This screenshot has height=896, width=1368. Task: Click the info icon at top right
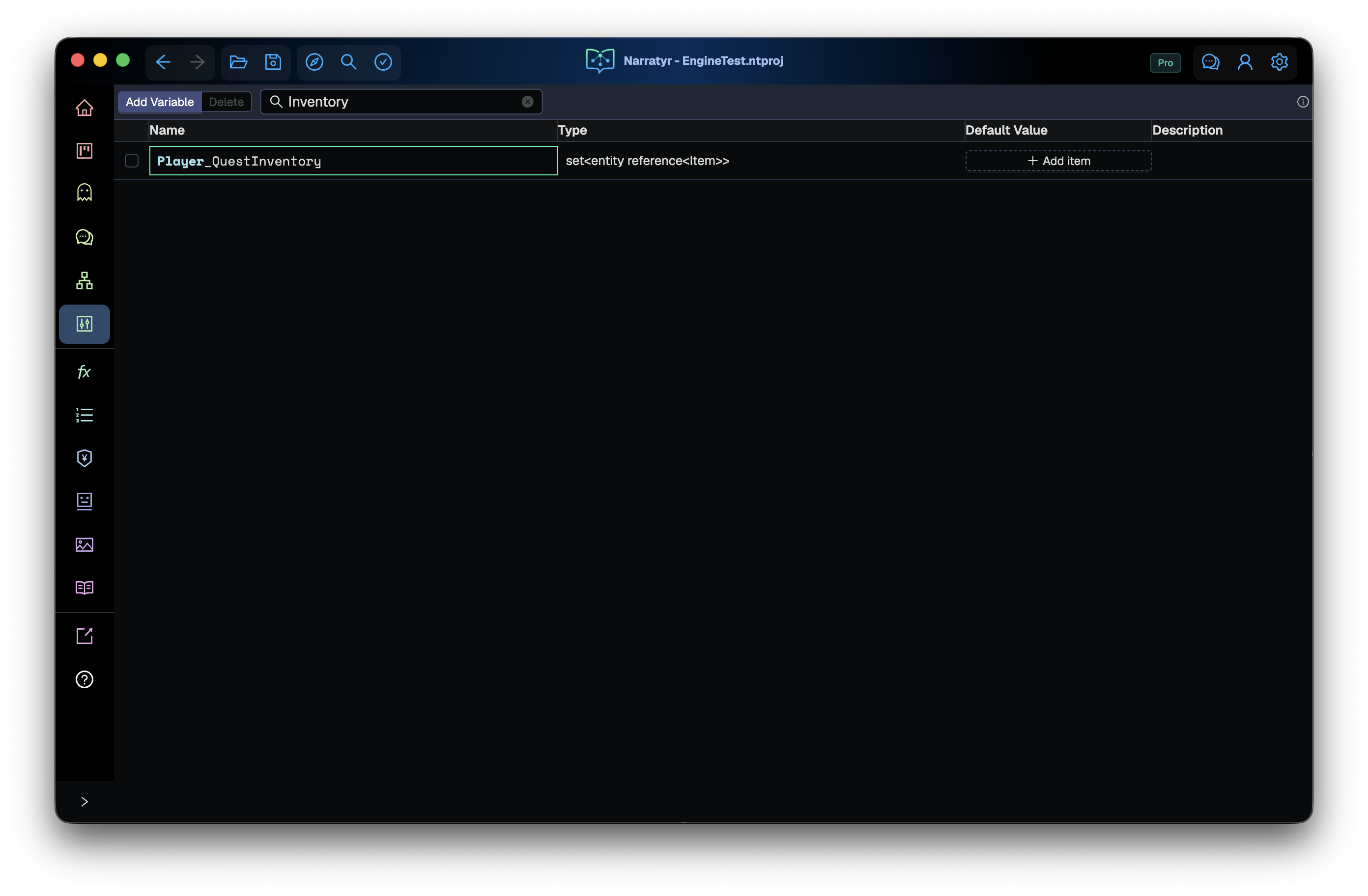tap(1303, 102)
